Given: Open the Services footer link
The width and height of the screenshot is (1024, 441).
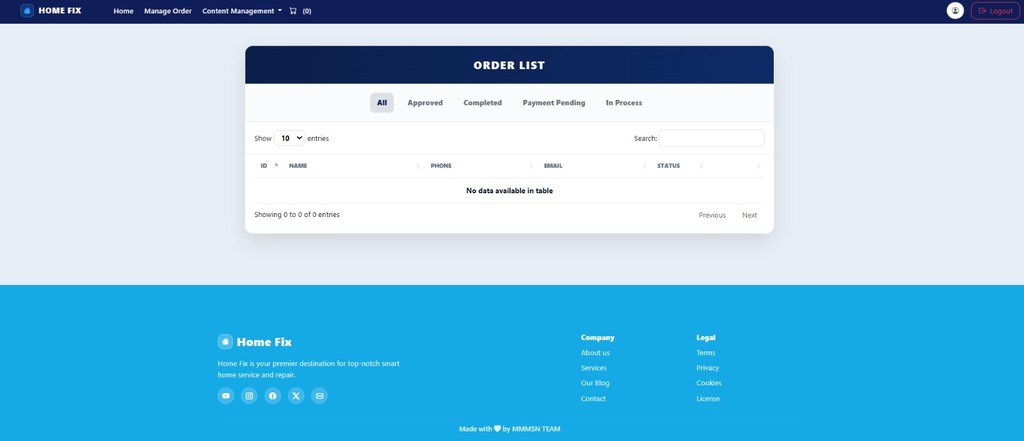Looking at the screenshot, I should point(594,368).
